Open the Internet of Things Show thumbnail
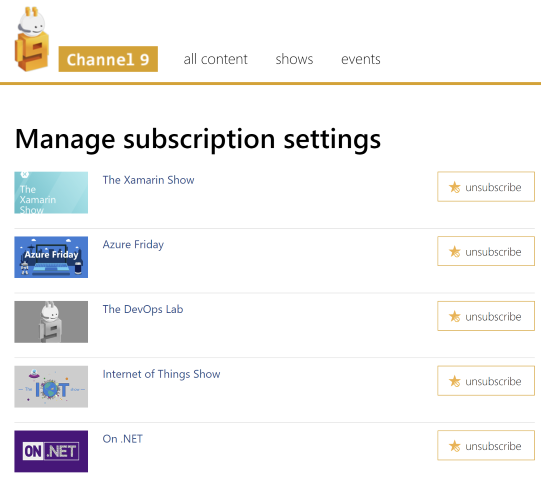Viewport: 541px width, 480px height. (51, 386)
